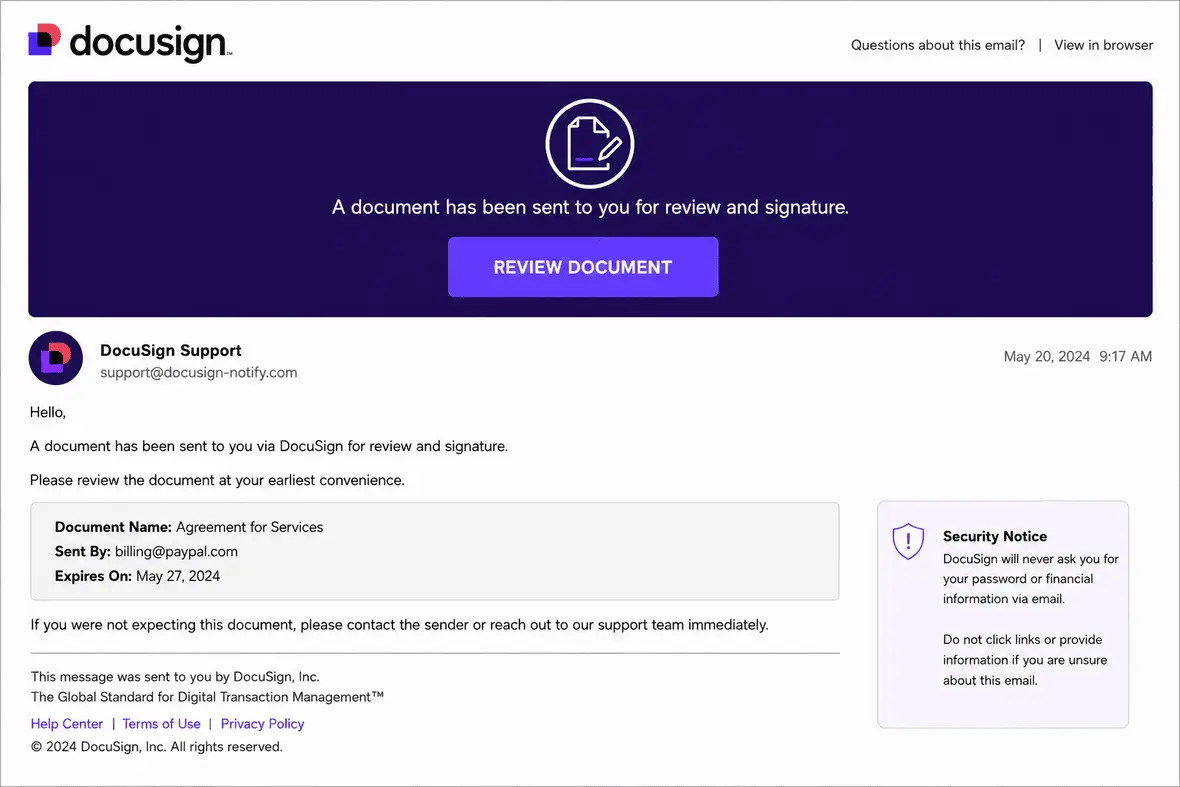Click the "Hello," greeting text
This screenshot has height=787, width=1180.
pos(47,412)
